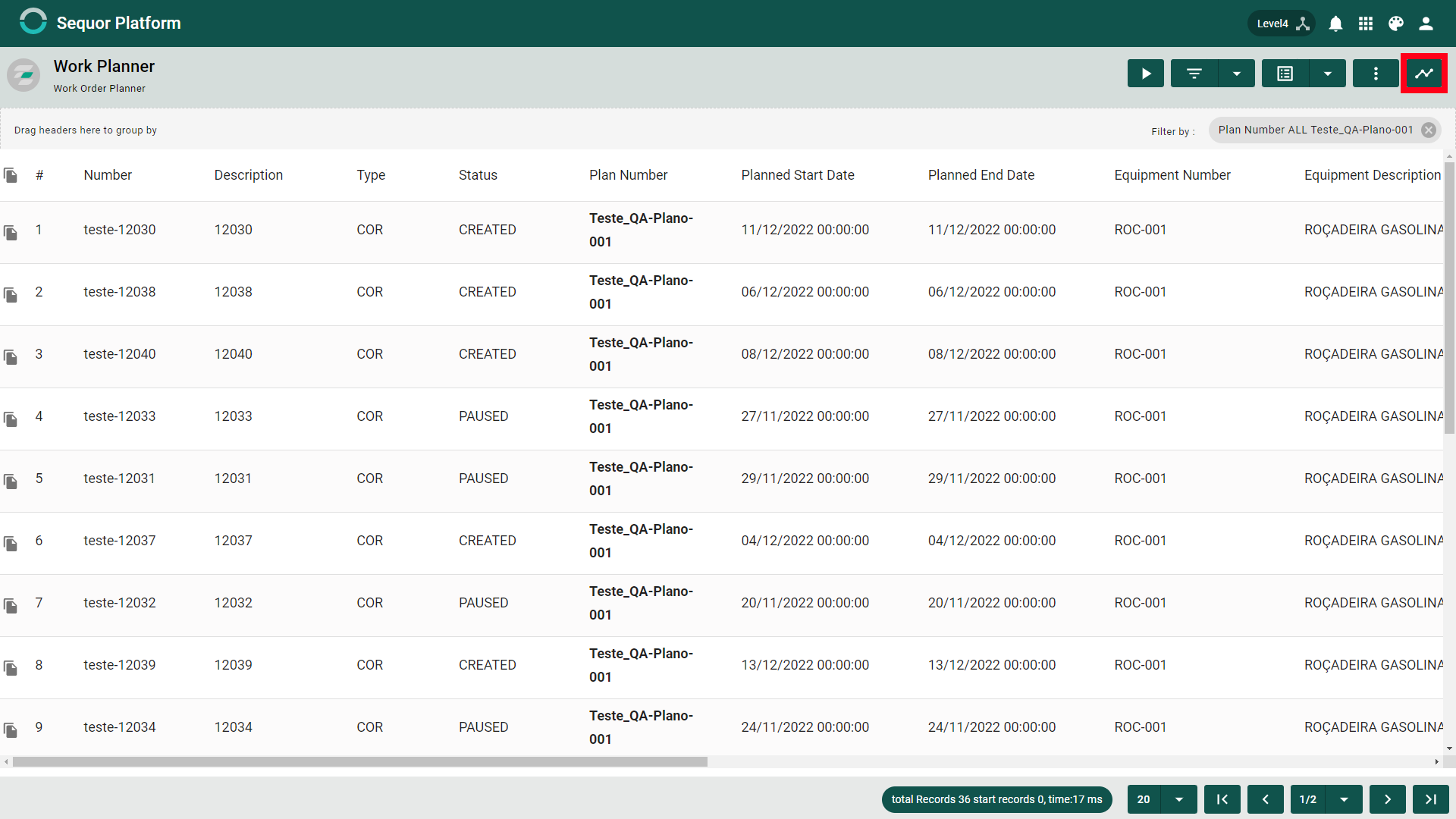
Task: Click the horizontal scrollbar thumb
Action: (x=360, y=761)
